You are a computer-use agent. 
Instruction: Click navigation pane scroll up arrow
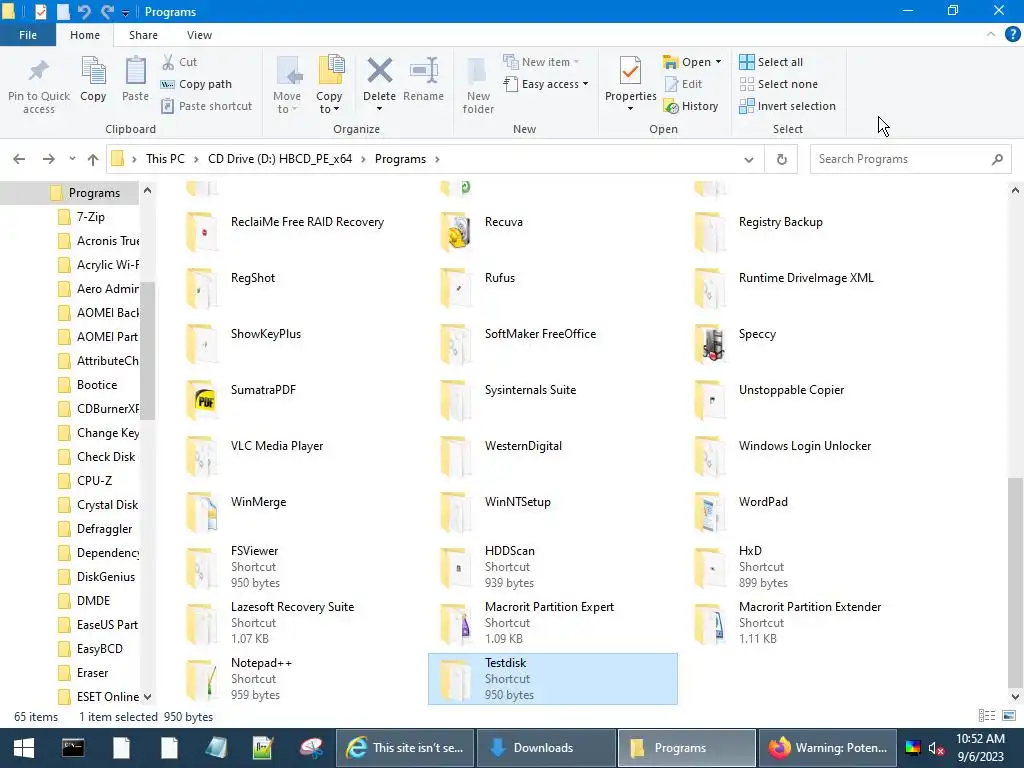coord(148,191)
